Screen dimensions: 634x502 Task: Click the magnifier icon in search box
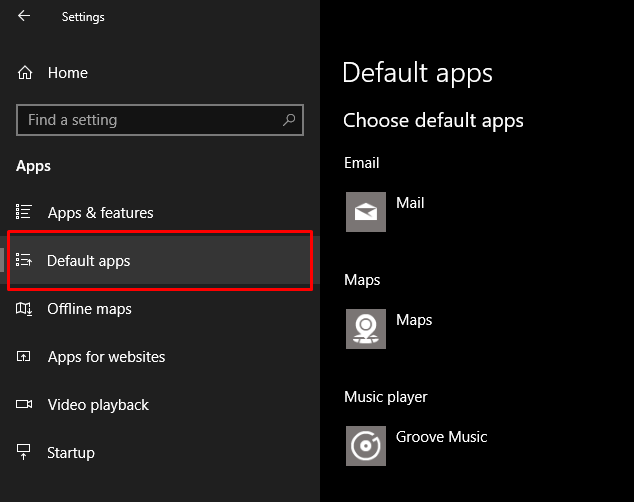[x=289, y=120]
